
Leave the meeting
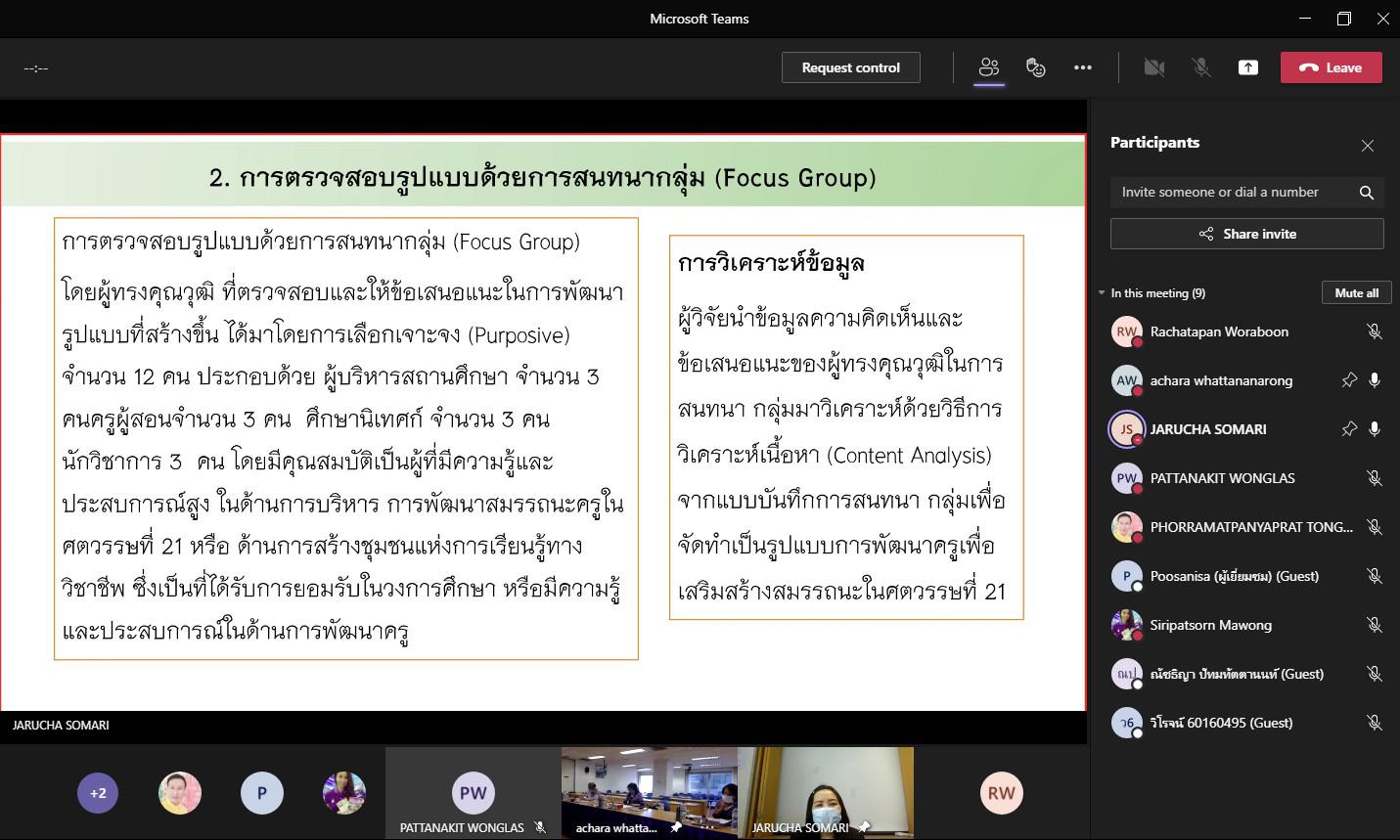coord(1331,67)
